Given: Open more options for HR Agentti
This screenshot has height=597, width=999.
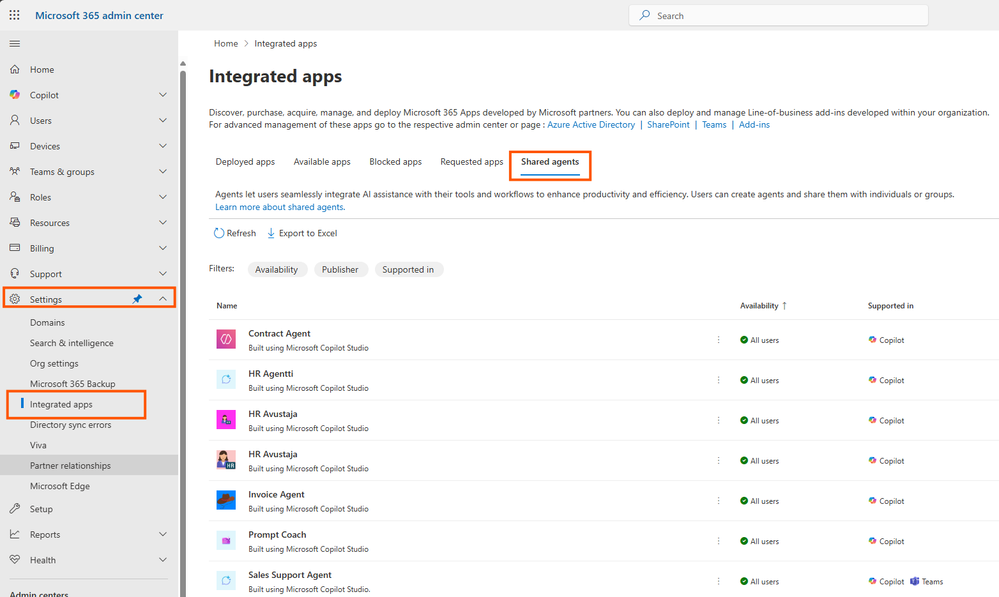Looking at the screenshot, I should click(718, 380).
